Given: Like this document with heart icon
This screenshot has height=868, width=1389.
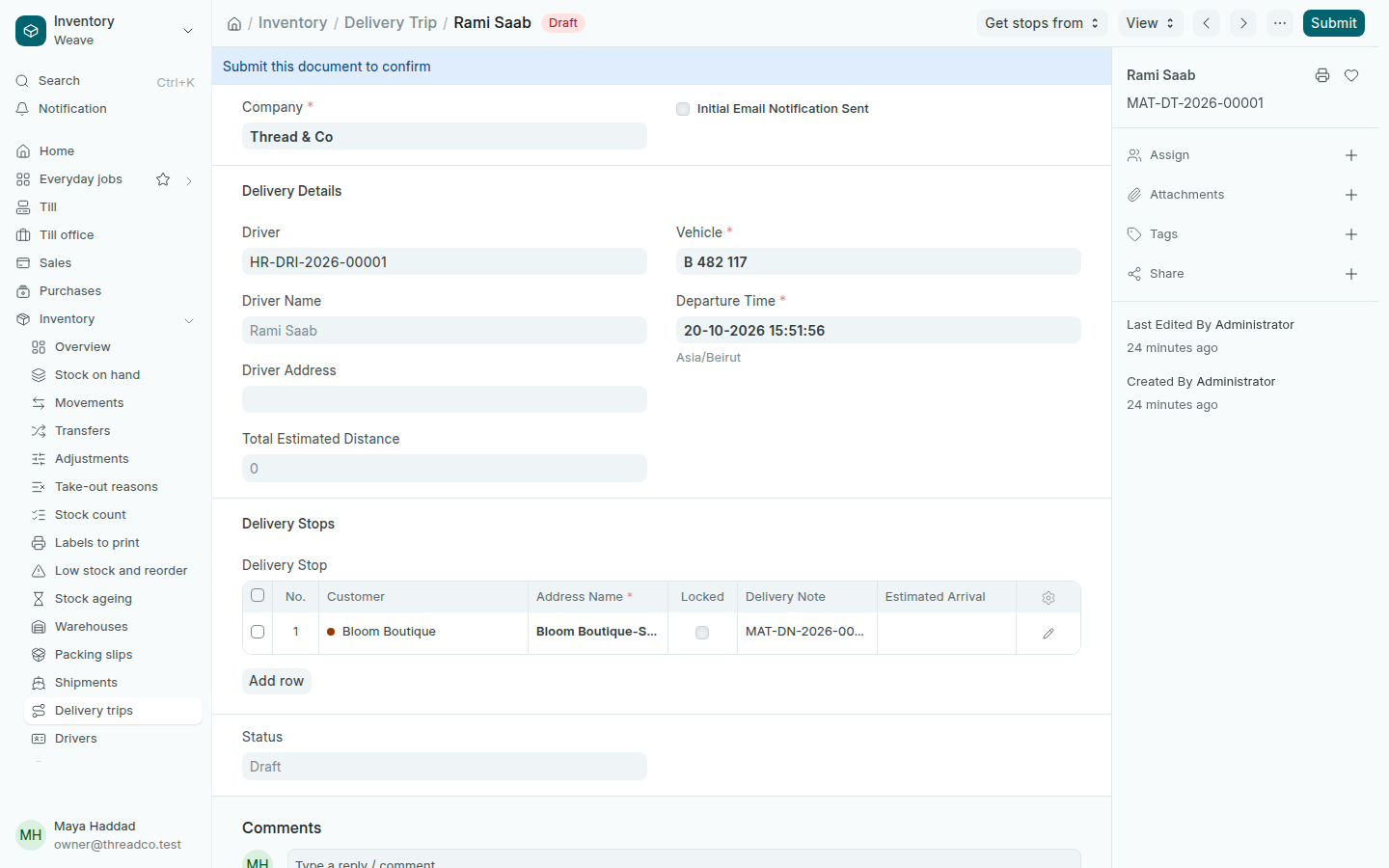Looking at the screenshot, I should [1351, 75].
